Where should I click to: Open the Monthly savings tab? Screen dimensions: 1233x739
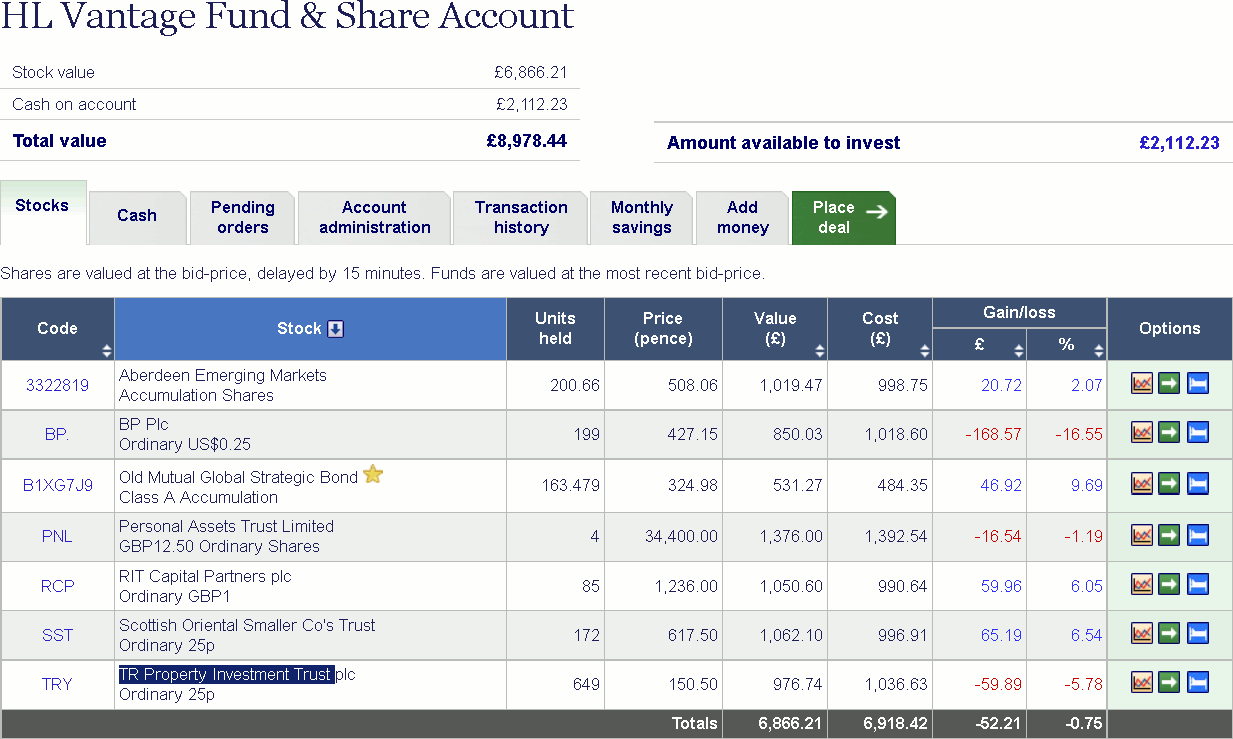pyautogui.click(x=641, y=217)
